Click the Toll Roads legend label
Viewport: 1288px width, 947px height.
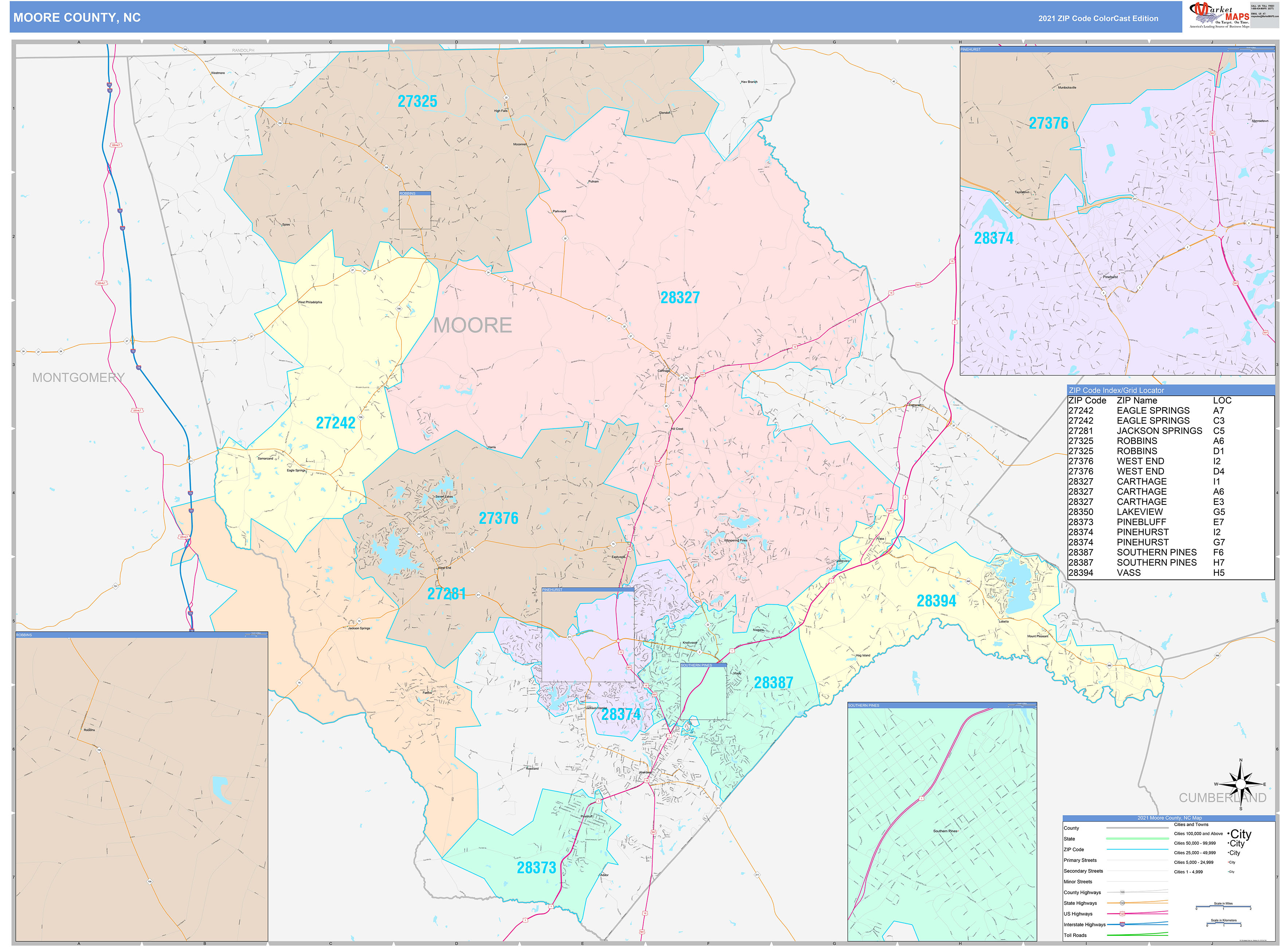click(x=1075, y=936)
